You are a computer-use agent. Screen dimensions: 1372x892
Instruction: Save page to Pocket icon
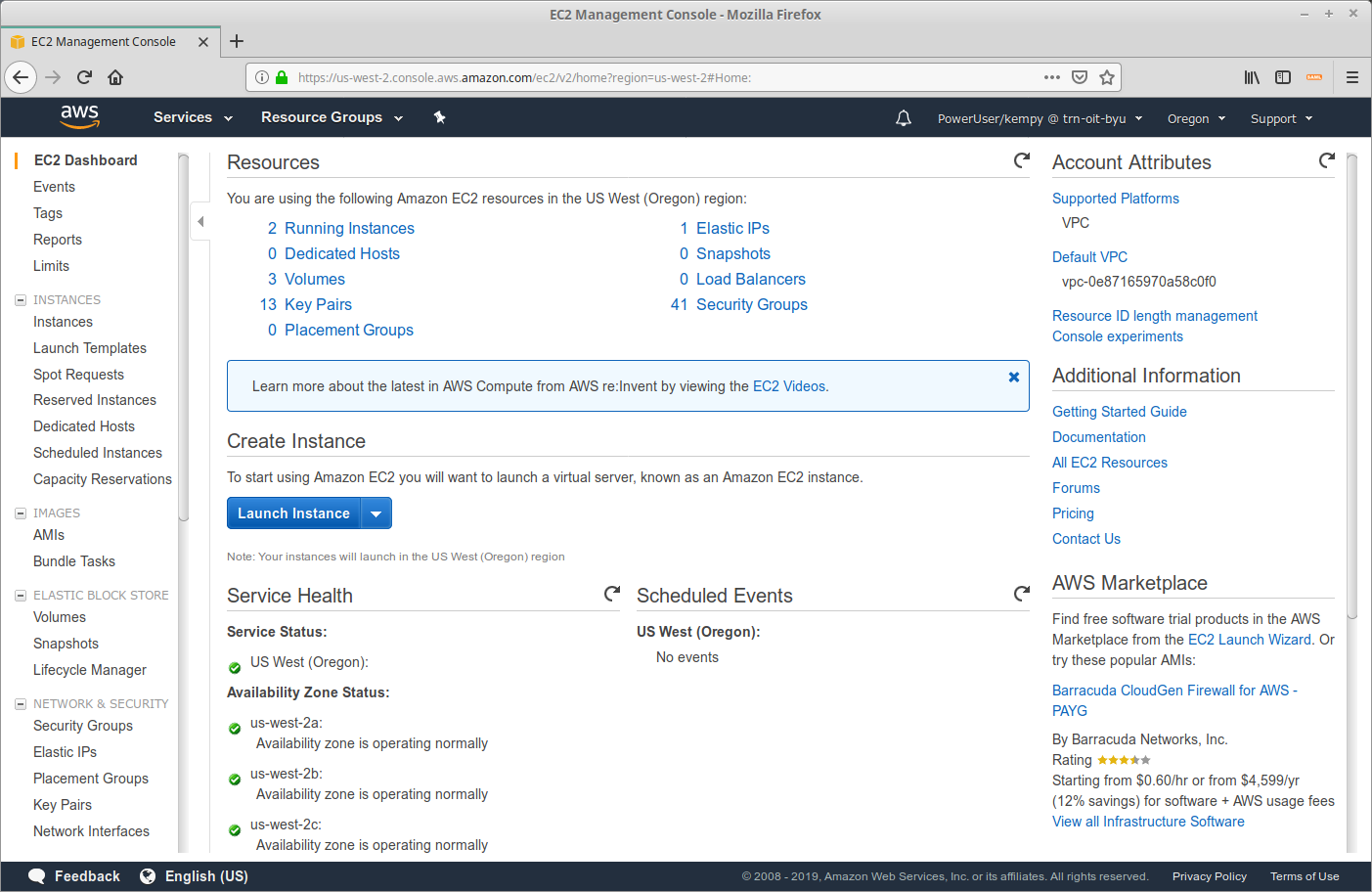click(x=1080, y=77)
